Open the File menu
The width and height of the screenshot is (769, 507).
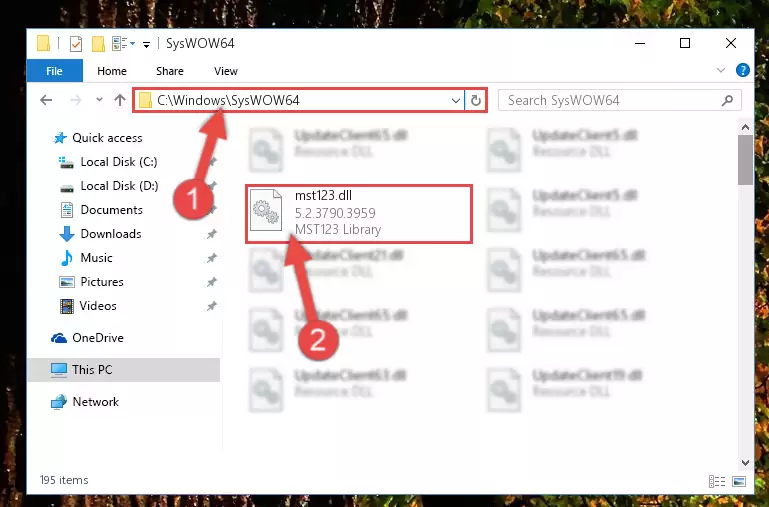54,71
